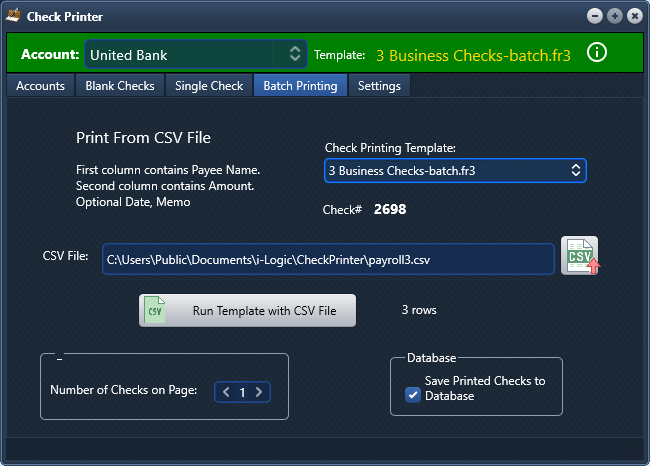The height and width of the screenshot is (466, 650).
Task: Expand the Check Printing Template dropdown
Action: point(455,170)
